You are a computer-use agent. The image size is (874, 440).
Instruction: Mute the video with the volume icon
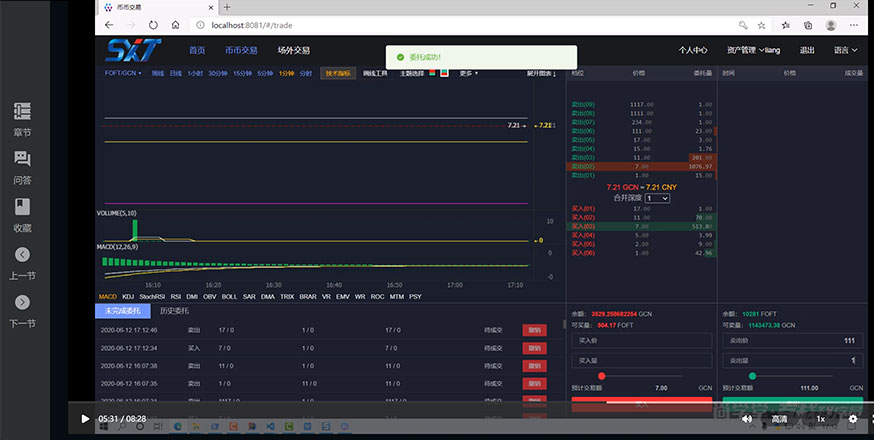click(x=746, y=419)
